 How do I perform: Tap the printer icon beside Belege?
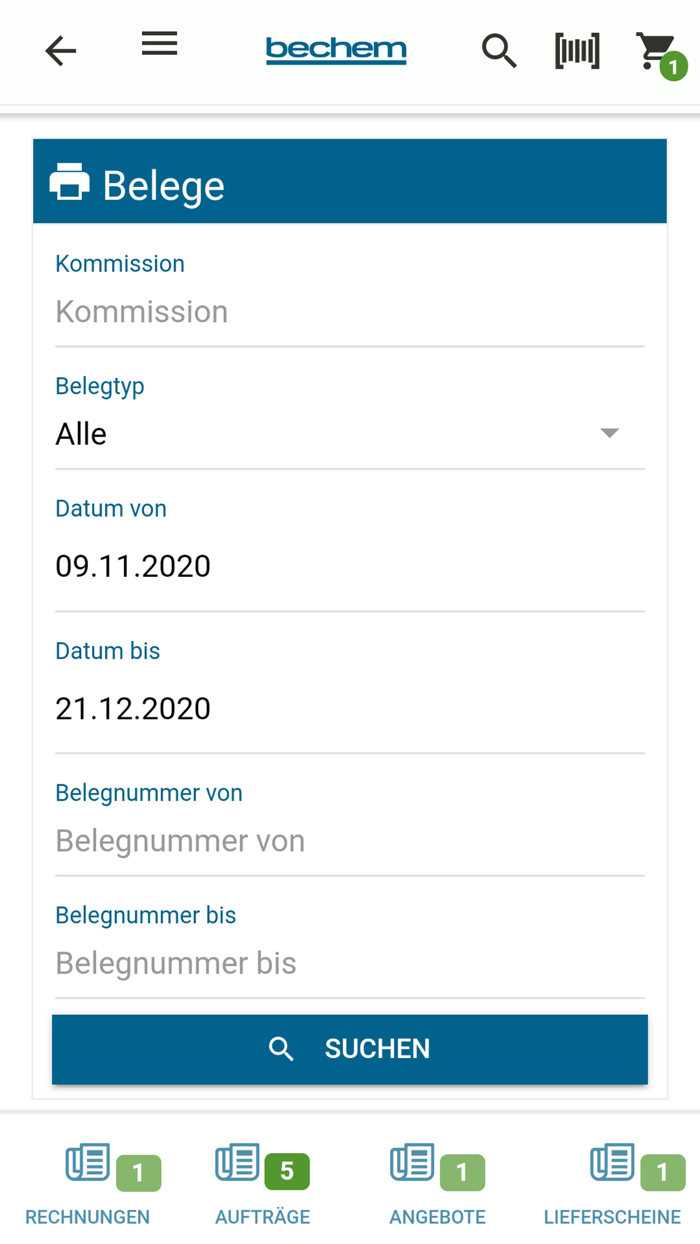69,183
